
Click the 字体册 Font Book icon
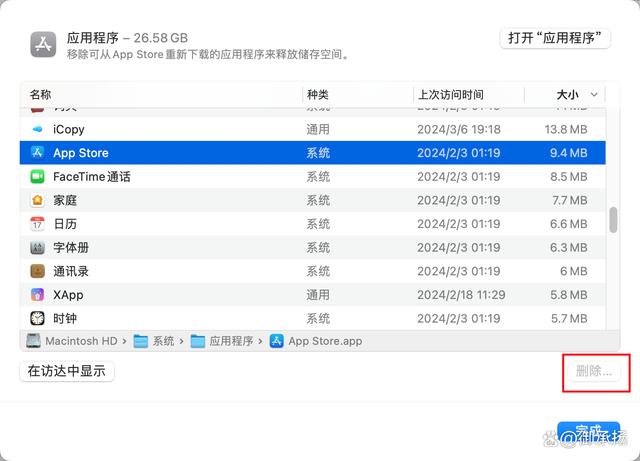[x=37, y=247]
